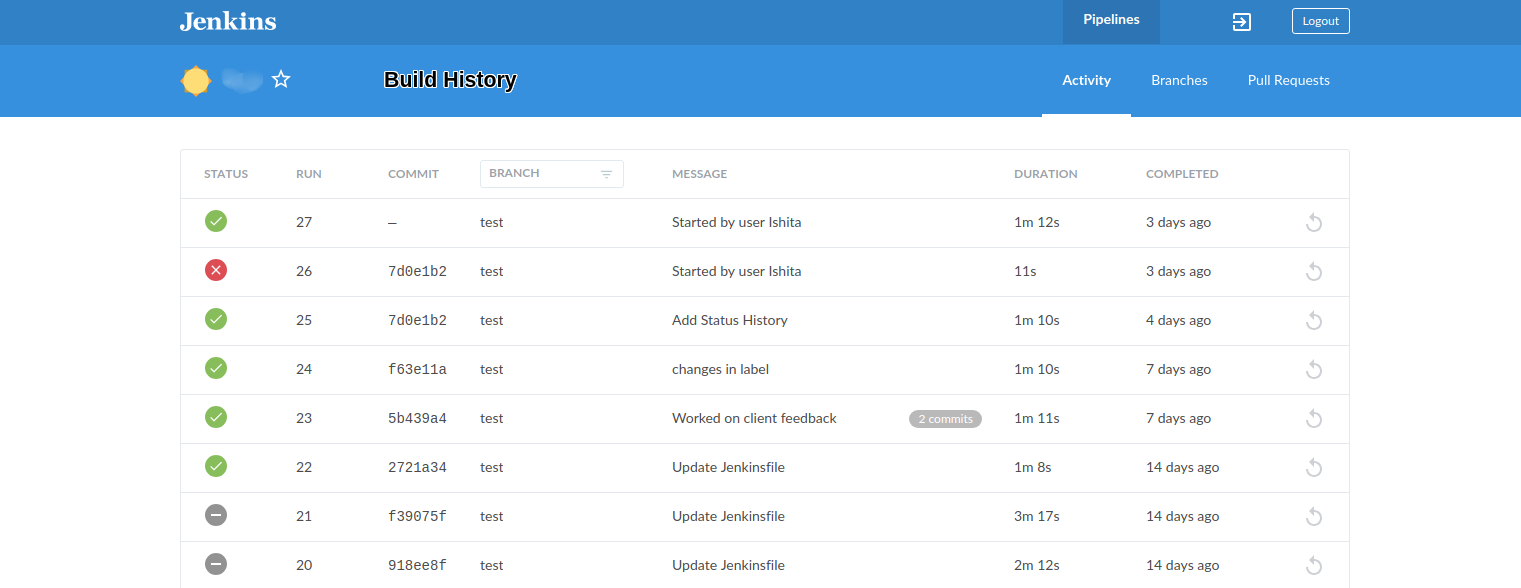Viewport: 1521px width, 588px height.
Task: Click 'Update Jenkinsfile' message in run 21
Action: point(728,516)
